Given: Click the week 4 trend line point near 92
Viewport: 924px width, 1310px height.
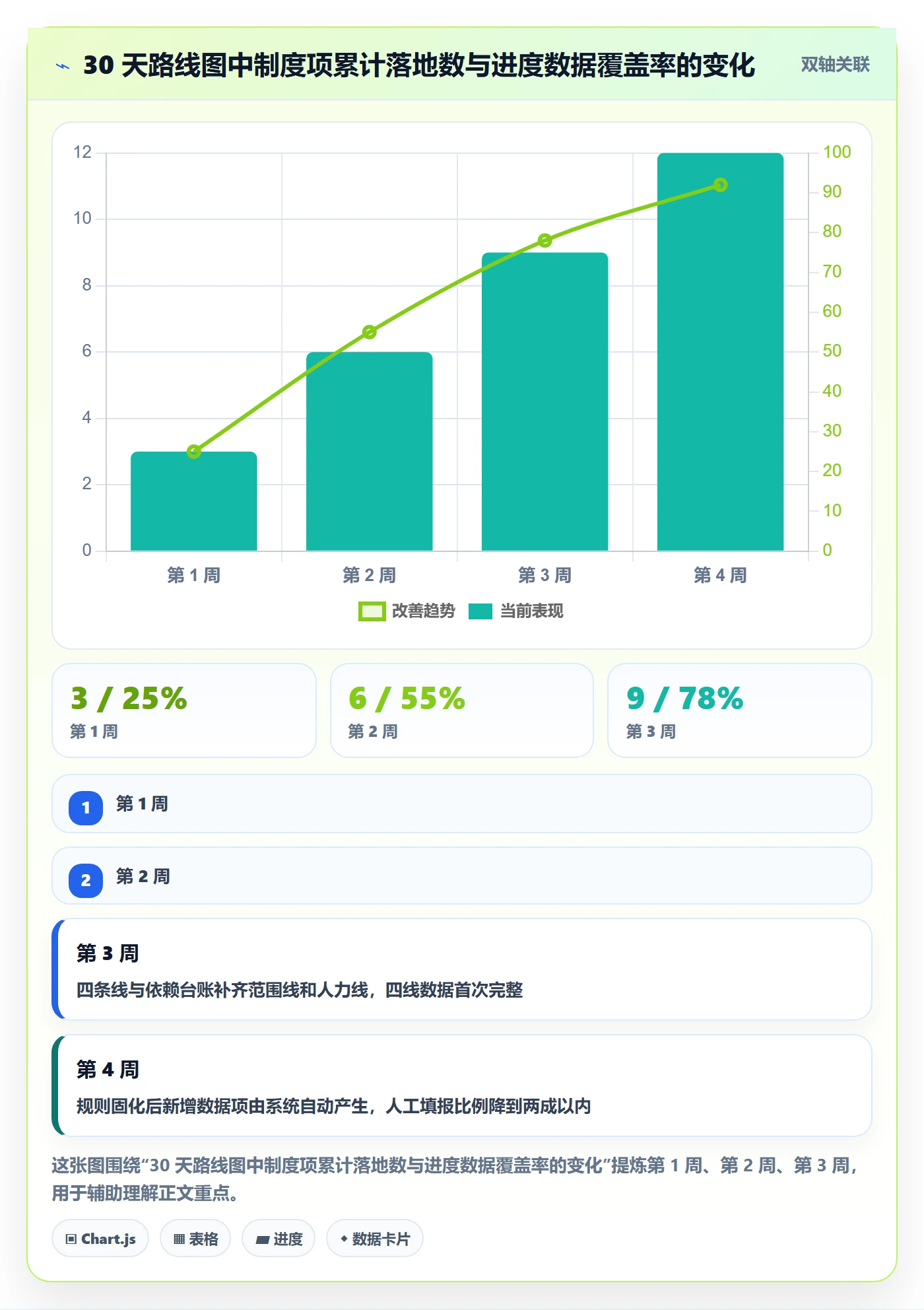Looking at the screenshot, I should pyautogui.click(x=721, y=185).
